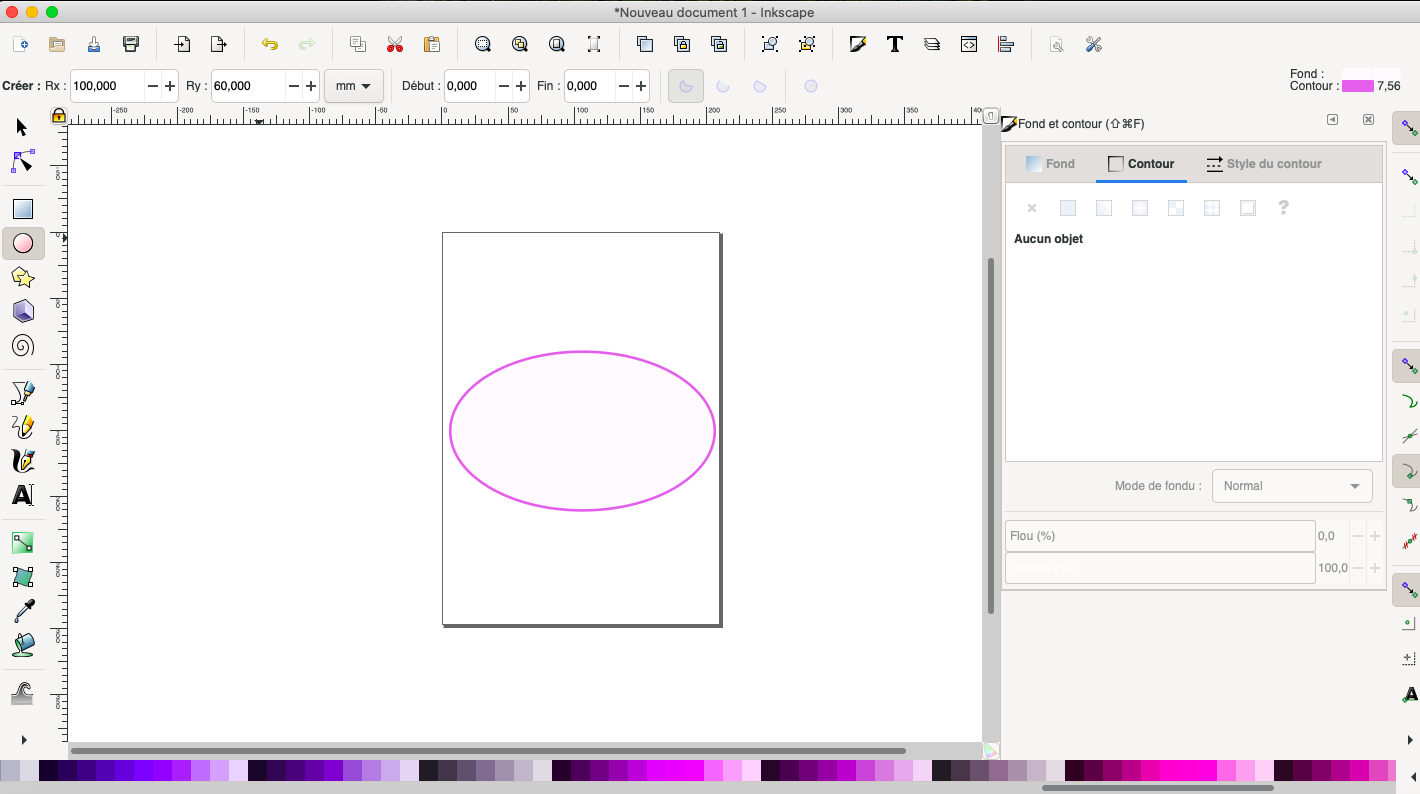Select the Rectangle tool
Screen dimensions: 1420x794
[x=22, y=209]
